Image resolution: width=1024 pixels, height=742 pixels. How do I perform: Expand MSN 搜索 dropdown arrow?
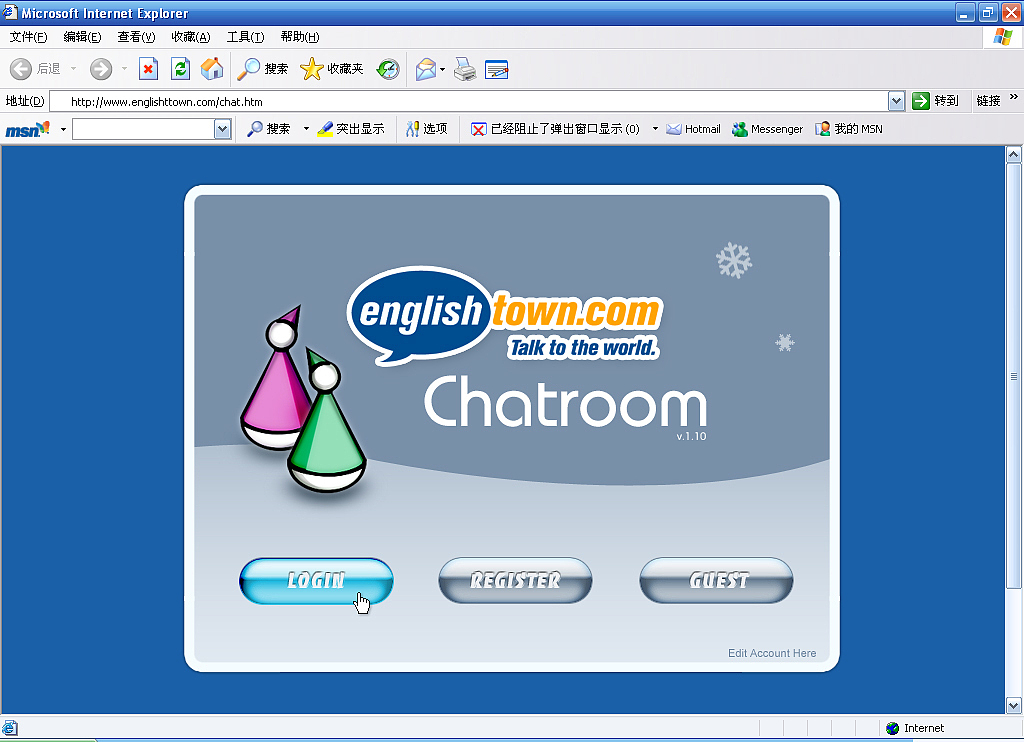[x=306, y=129]
